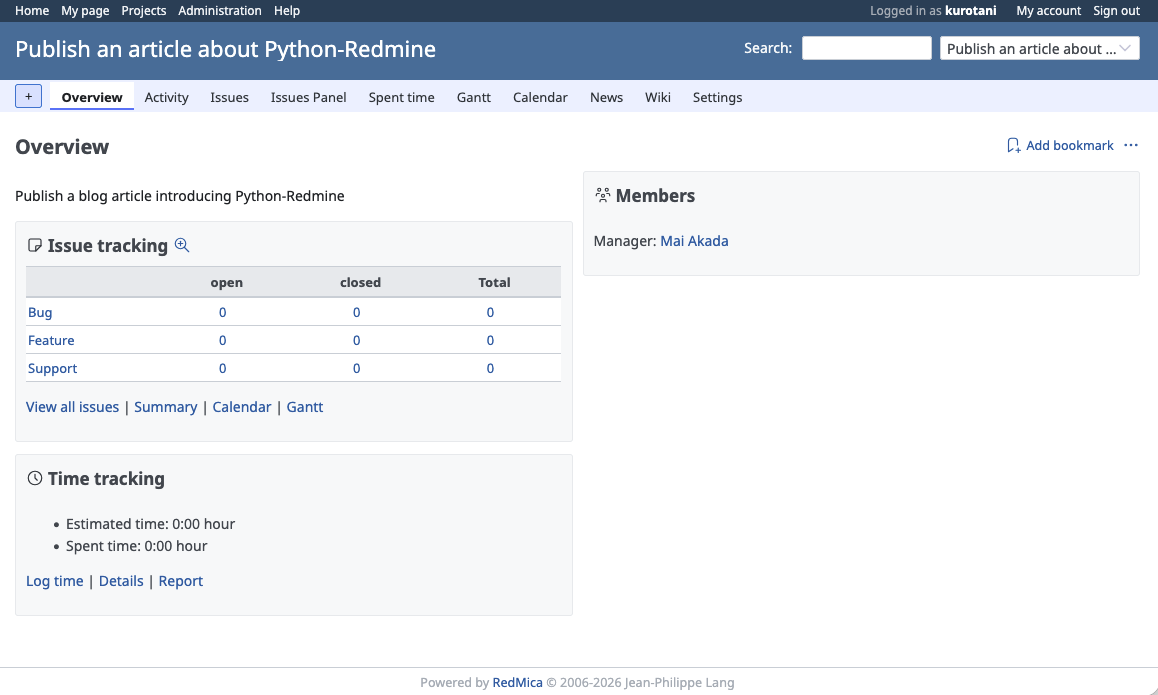The image size is (1158, 695).
Task: Open My account
Action: (1048, 10)
